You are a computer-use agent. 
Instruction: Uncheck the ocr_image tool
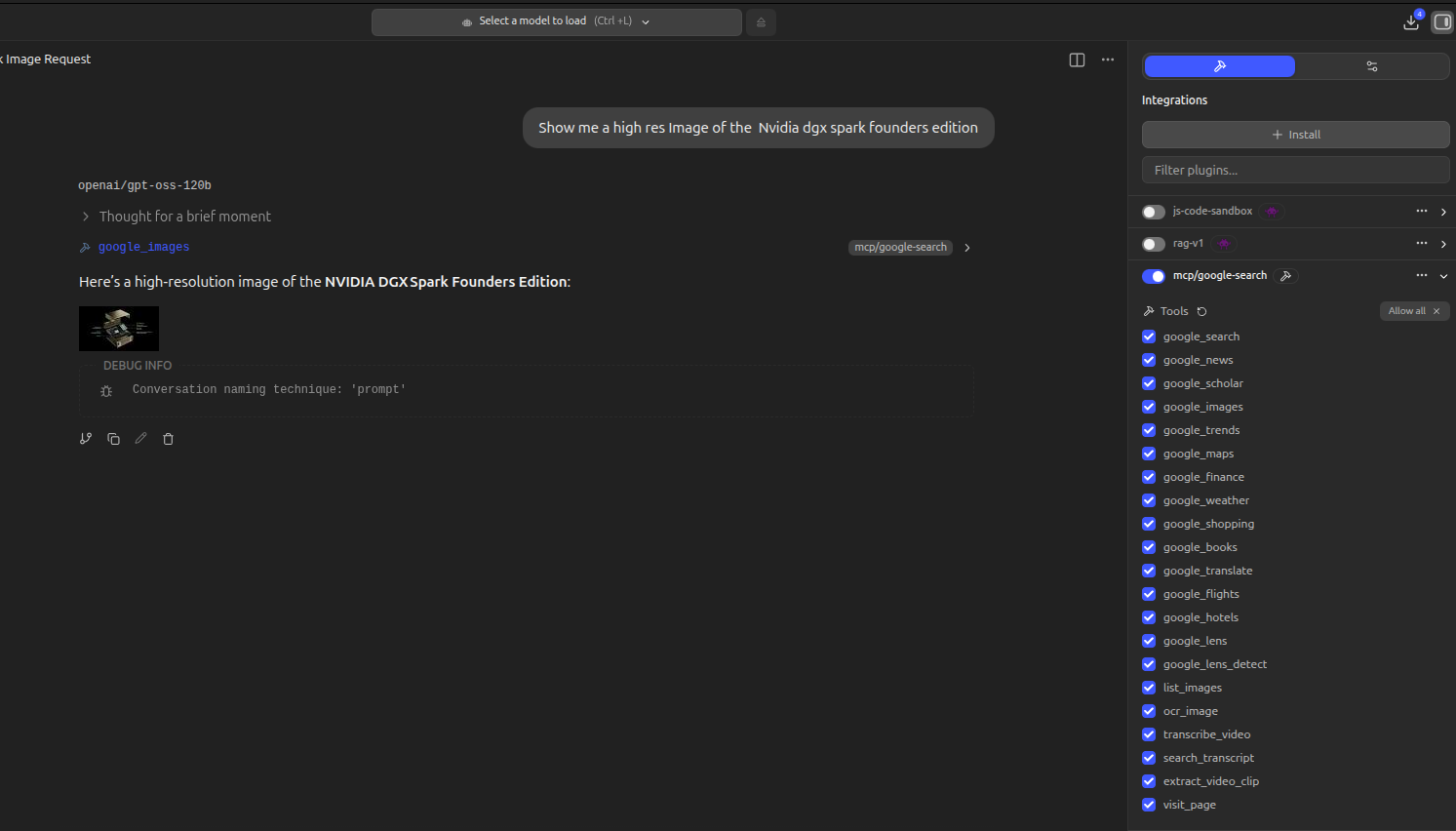click(x=1149, y=711)
